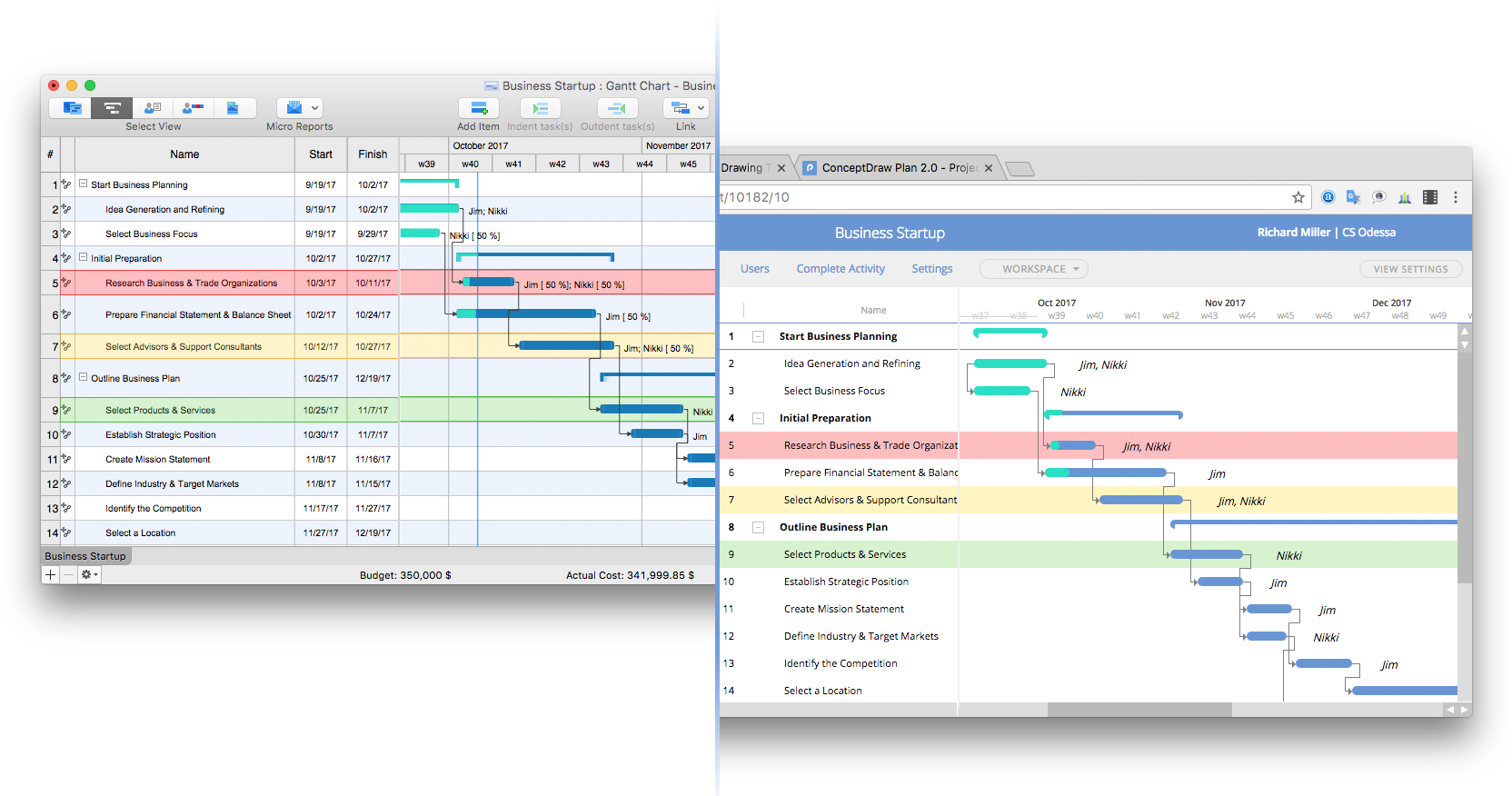Click the Google Translate extension icon

[x=1353, y=197]
